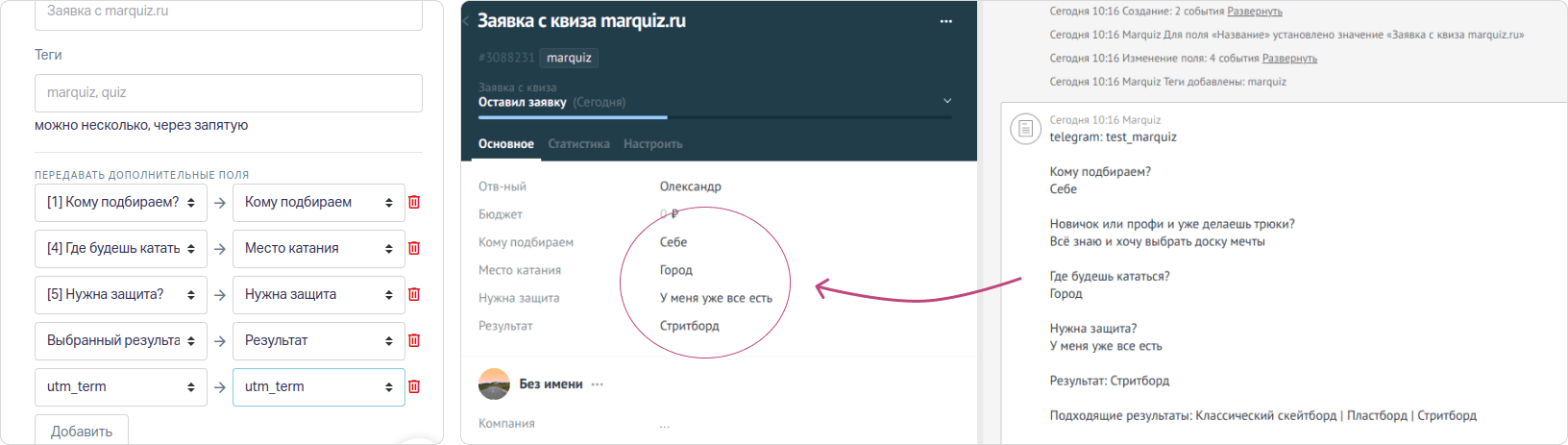Viewport: 1568px width, 445px height.
Task: Delete the 'Кому подбираем' field mapping row
Action: (x=414, y=202)
